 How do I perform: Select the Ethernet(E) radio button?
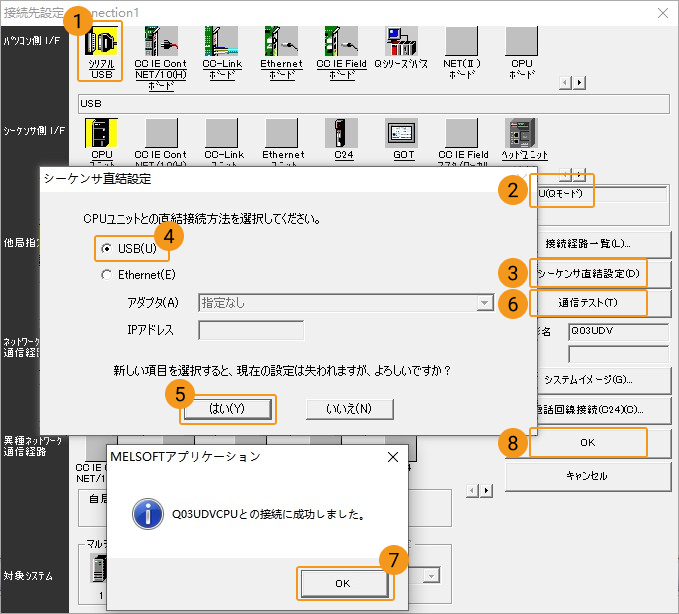coord(106,275)
